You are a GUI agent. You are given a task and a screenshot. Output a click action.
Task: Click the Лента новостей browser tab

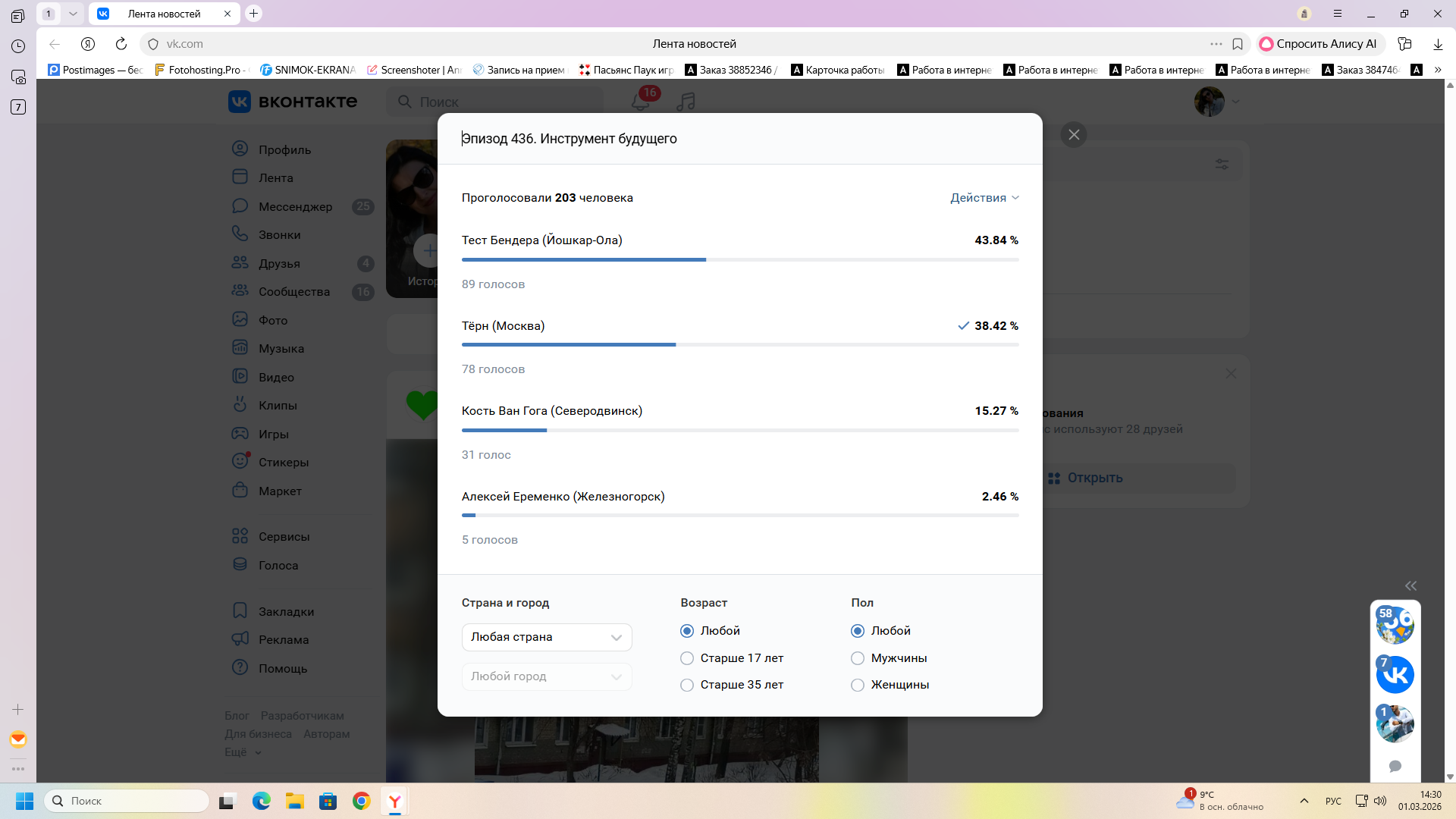pos(164,14)
